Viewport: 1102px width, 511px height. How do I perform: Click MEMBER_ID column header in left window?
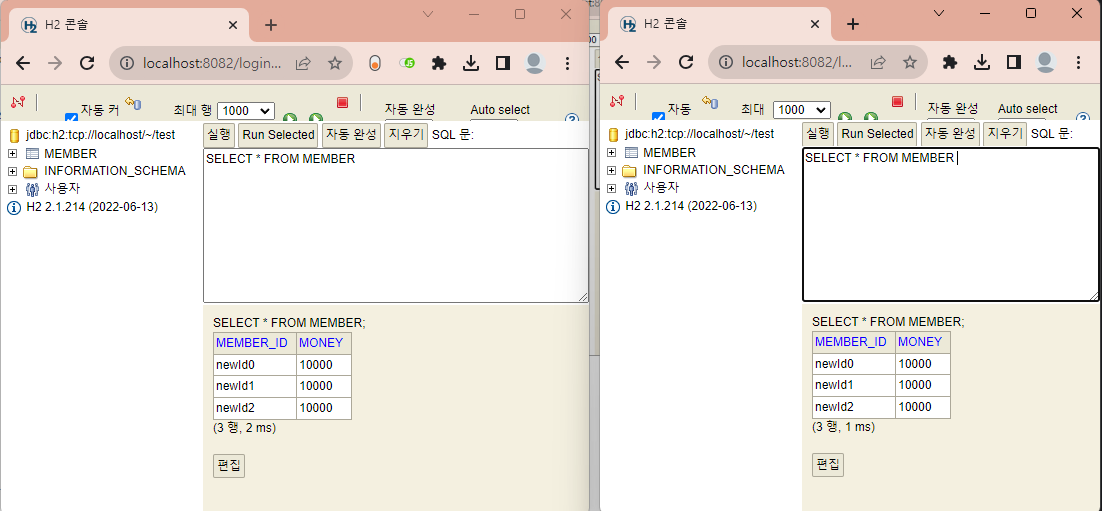click(x=255, y=344)
